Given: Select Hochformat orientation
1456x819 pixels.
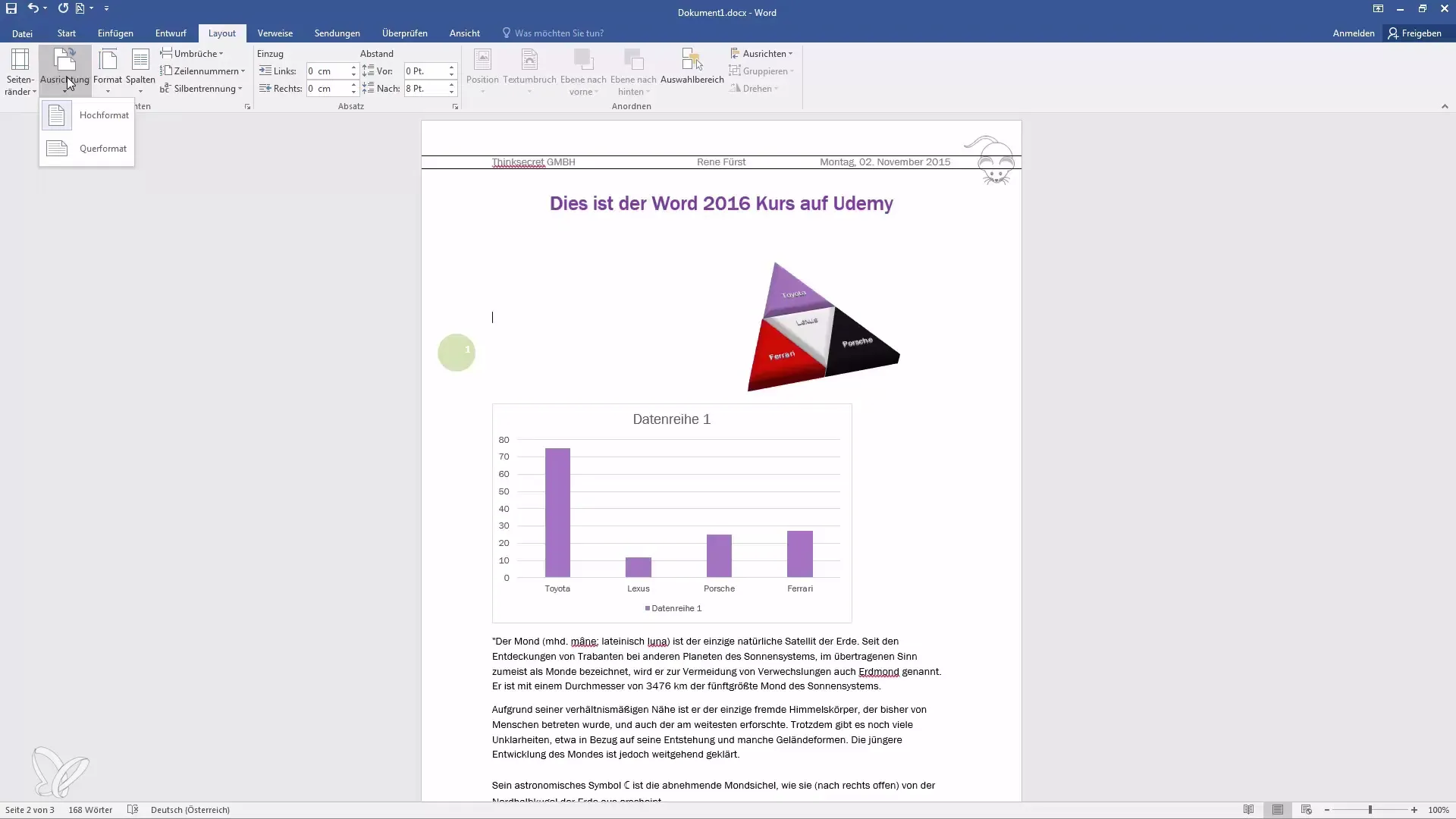Looking at the screenshot, I should tap(86, 115).
